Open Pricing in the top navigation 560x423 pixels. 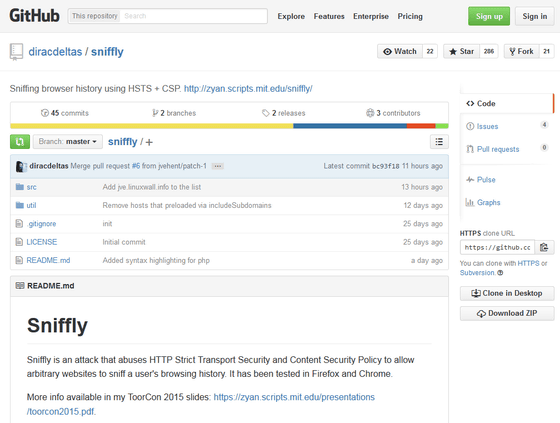tap(410, 16)
